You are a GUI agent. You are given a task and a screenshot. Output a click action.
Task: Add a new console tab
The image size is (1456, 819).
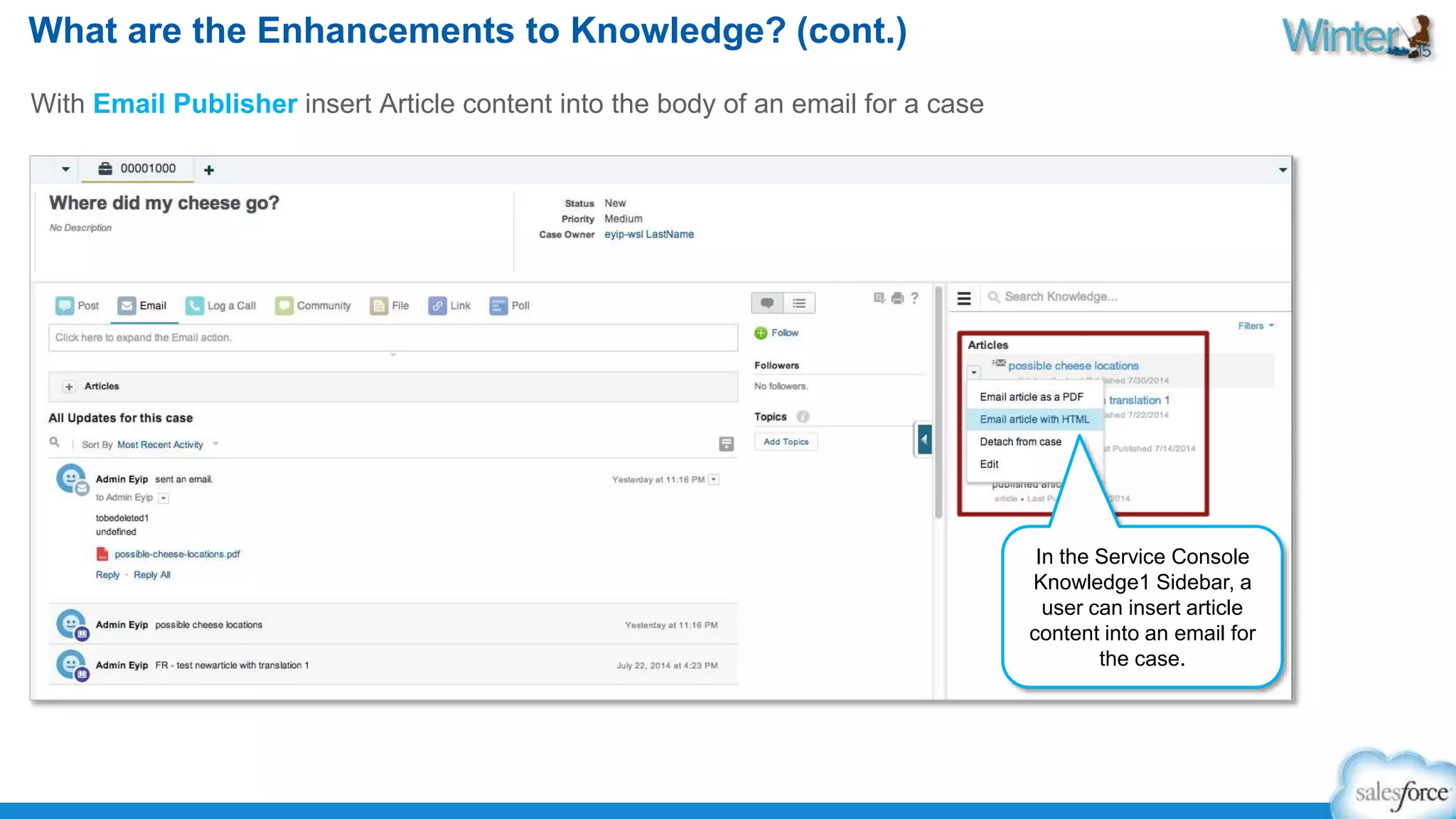(x=209, y=170)
